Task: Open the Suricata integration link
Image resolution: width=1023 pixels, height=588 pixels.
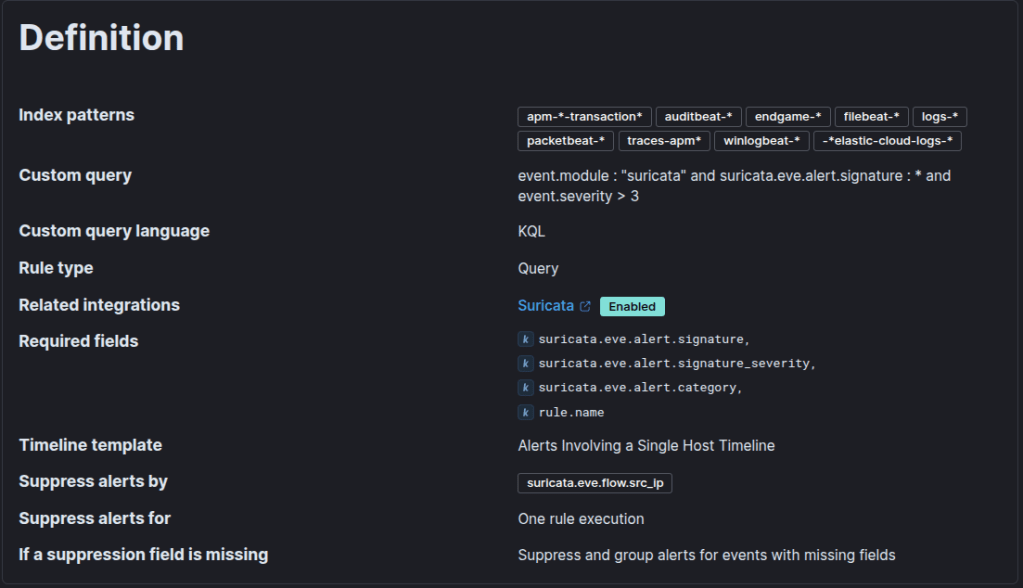Action: (546, 306)
